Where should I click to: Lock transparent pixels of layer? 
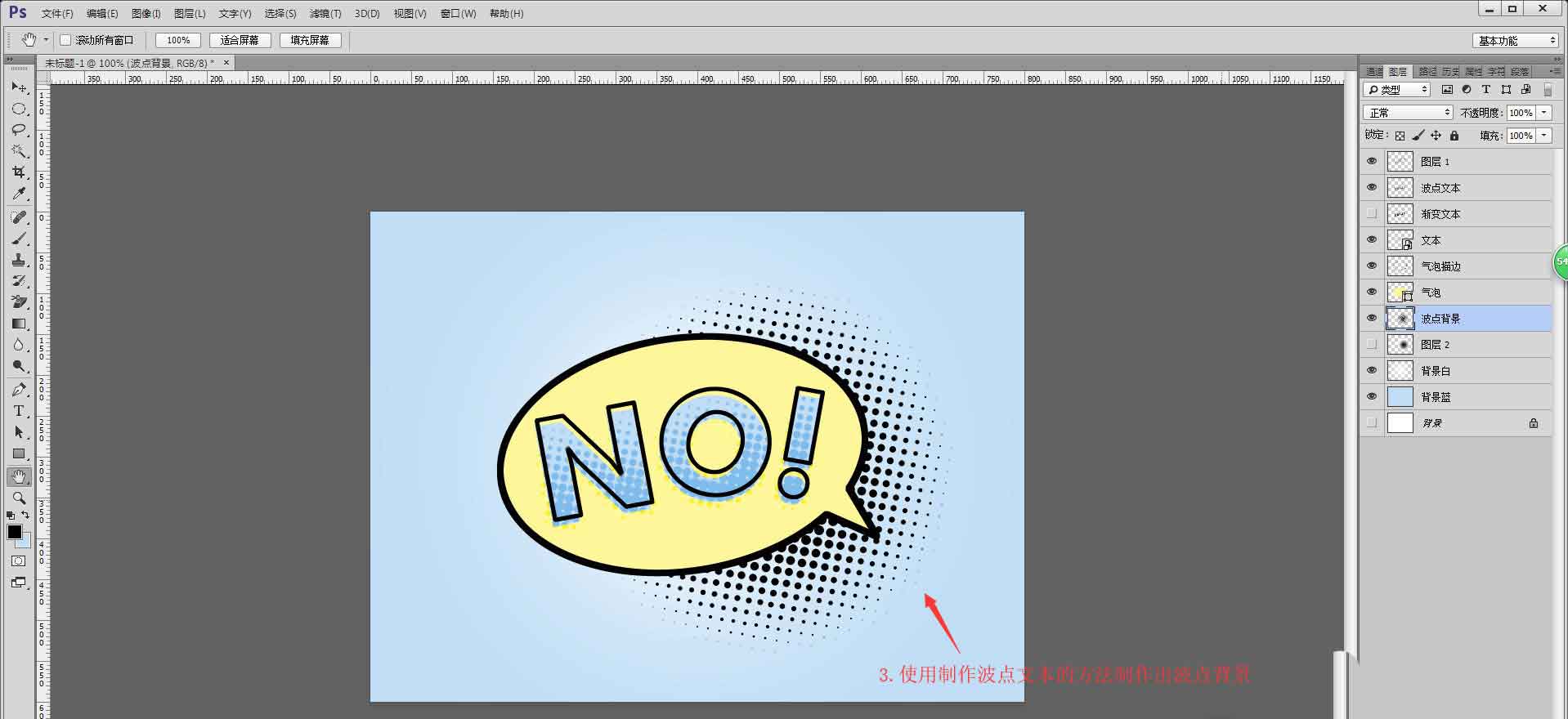coord(1400,136)
